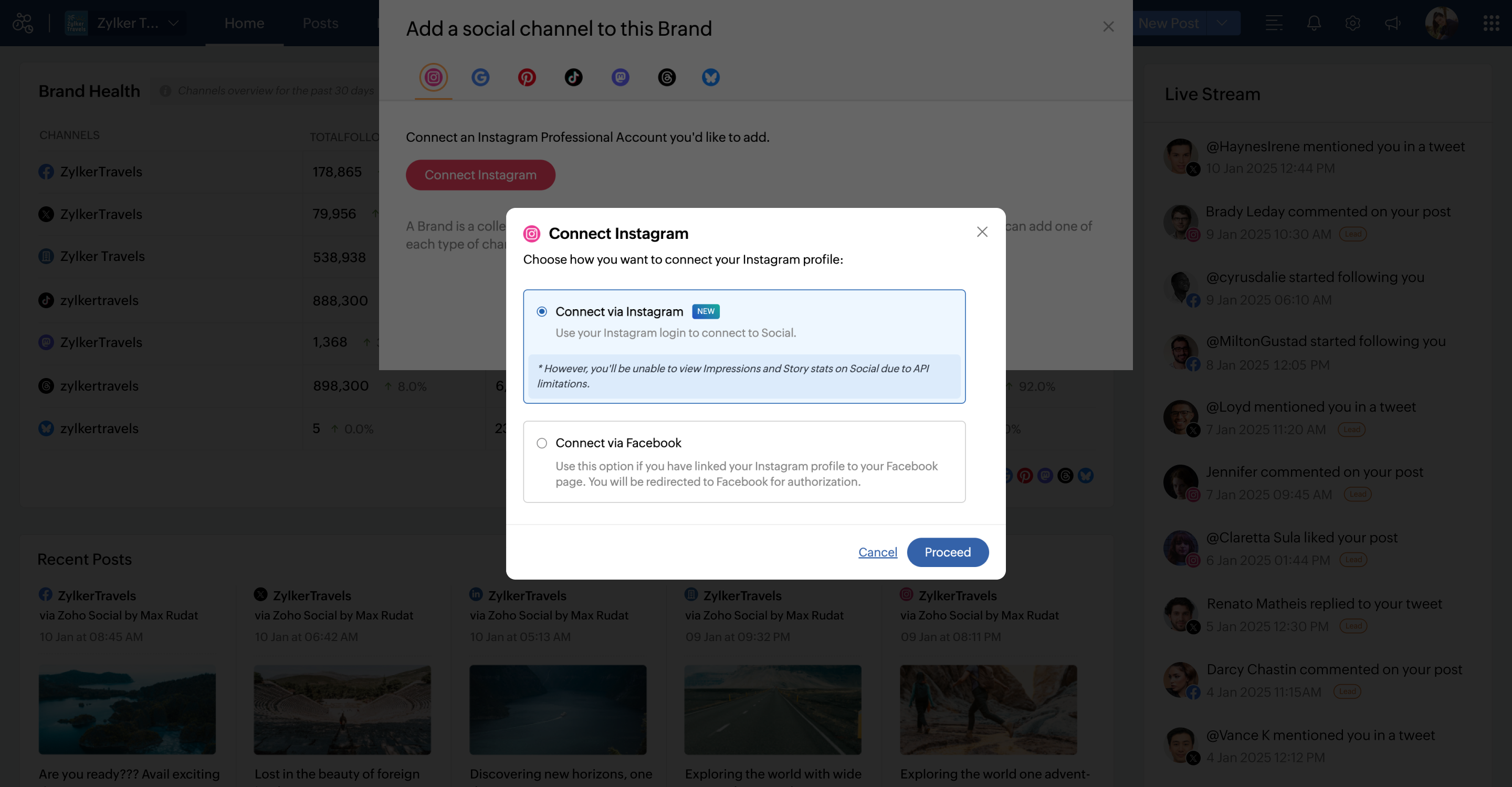The image size is (1512, 787).
Task: Select the Pinterest channel icon
Action: click(527, 77)
